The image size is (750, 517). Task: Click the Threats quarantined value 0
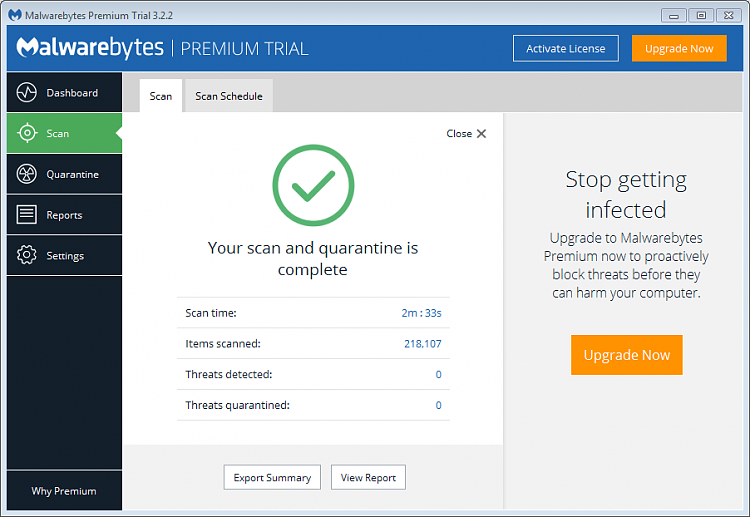click(438, 405)
